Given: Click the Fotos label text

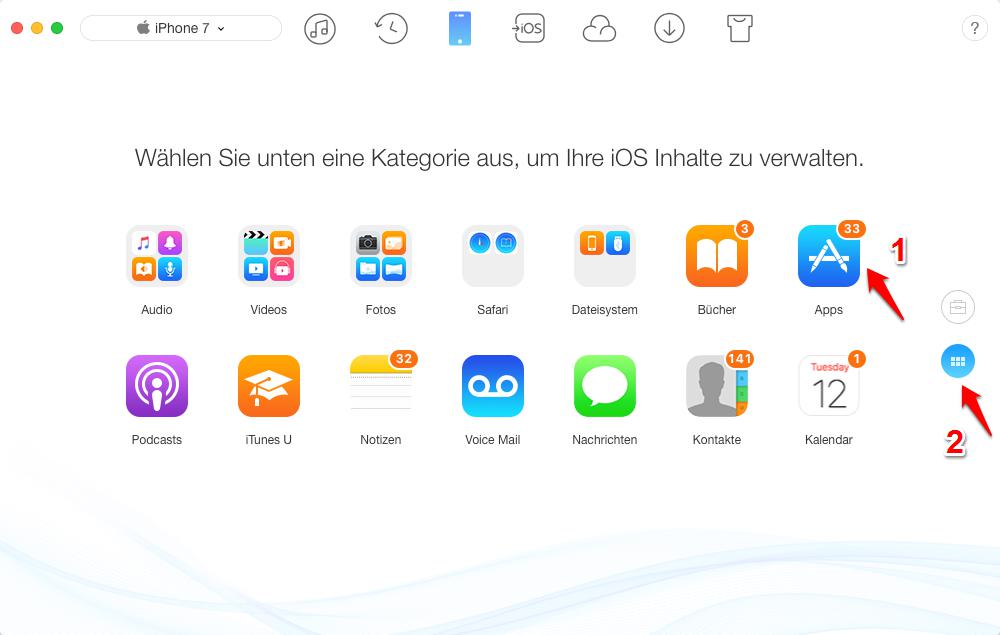Looking at the screenshot, I should coord(381,310).
